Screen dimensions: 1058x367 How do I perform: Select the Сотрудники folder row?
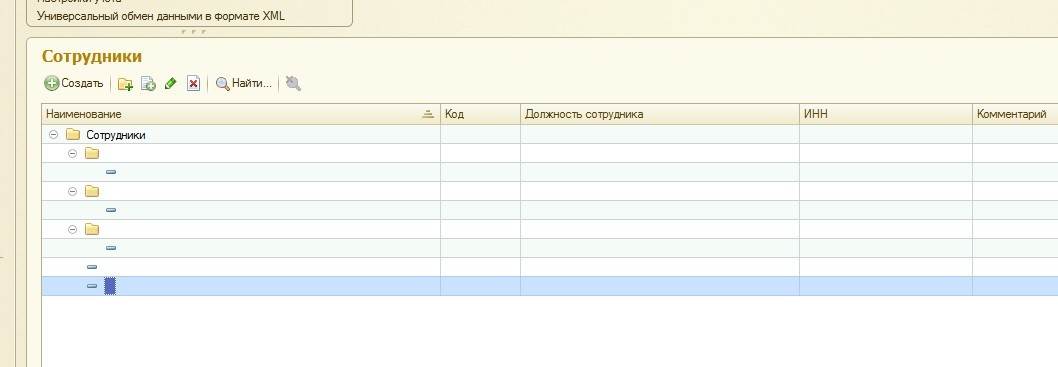(x=241, y=135)
